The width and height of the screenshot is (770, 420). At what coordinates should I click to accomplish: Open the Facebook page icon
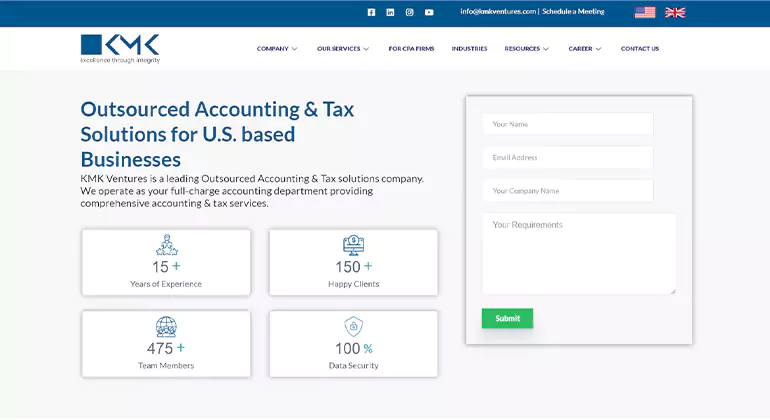click(371, 12)
